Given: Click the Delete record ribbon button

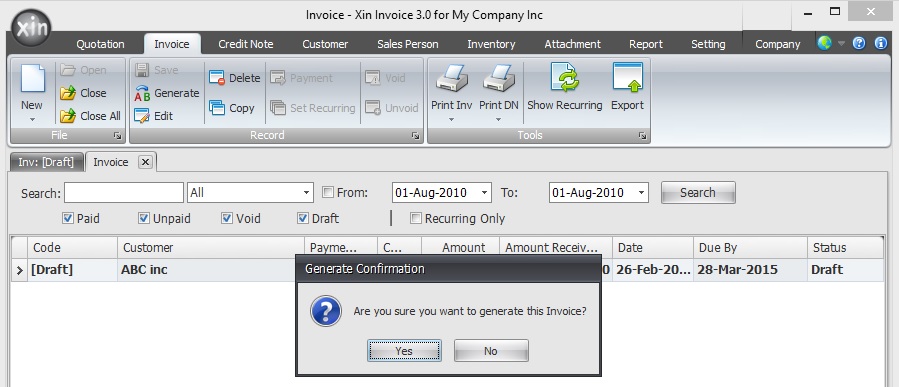Looking at the screenshot, I should [x=234, y=78].
